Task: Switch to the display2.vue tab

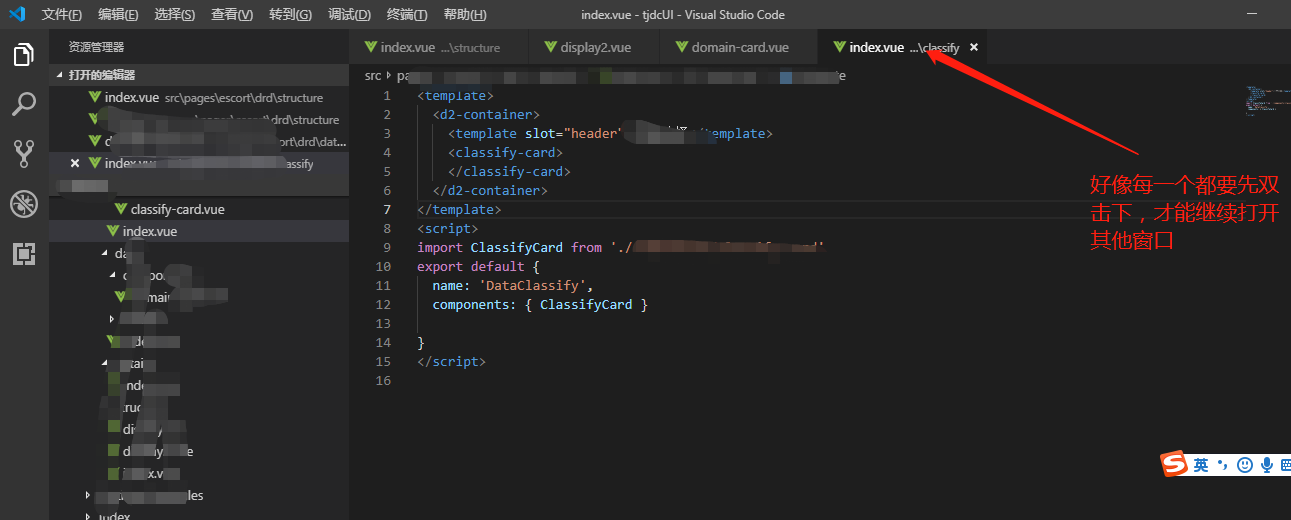Action: click(x=594, y=47)
